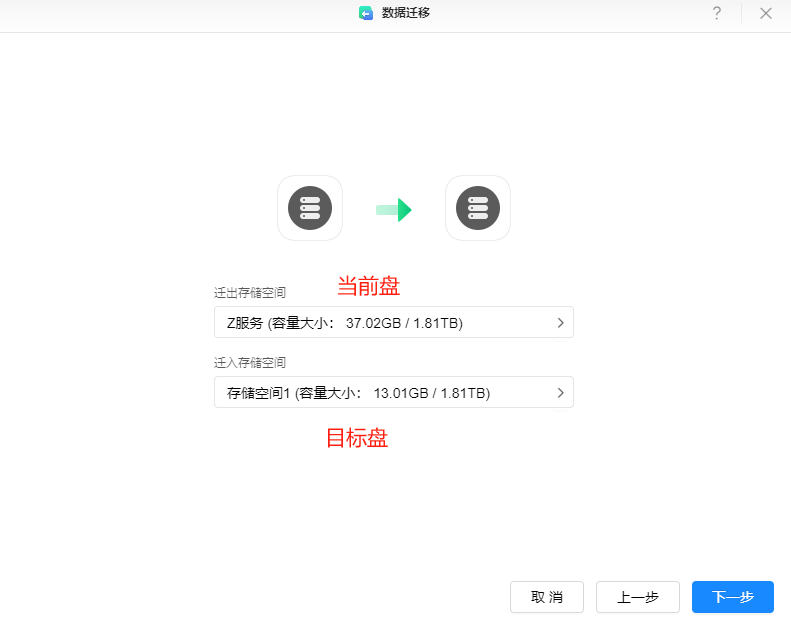
Task: Expand the chevron on the 存储空间1 row
Action: 560,393
